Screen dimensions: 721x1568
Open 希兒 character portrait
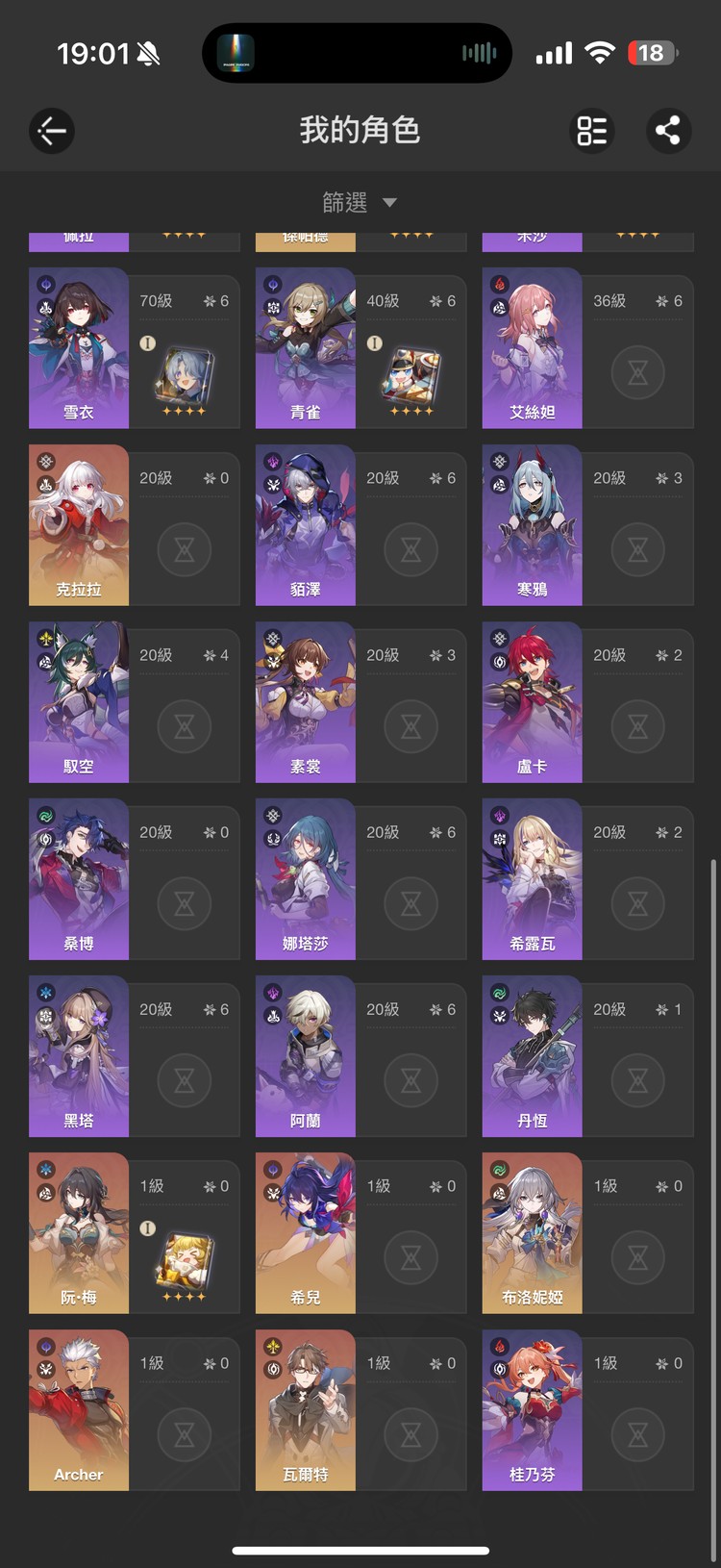click(x=306, y=1232)
